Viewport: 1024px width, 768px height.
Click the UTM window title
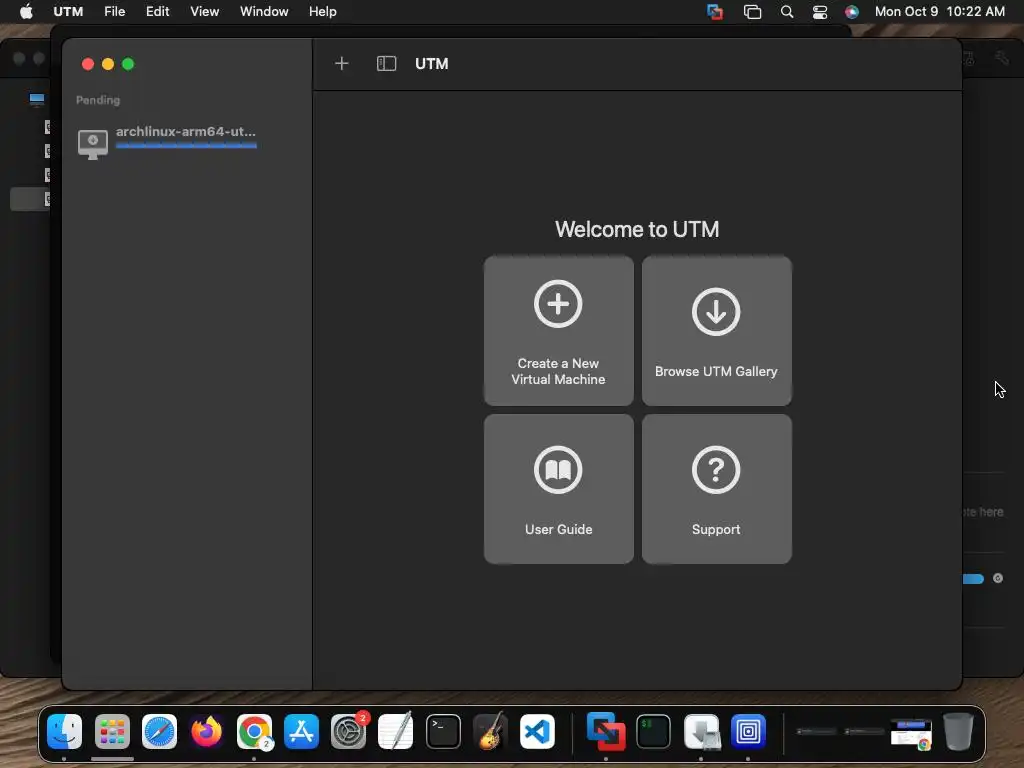pos(432,63)
